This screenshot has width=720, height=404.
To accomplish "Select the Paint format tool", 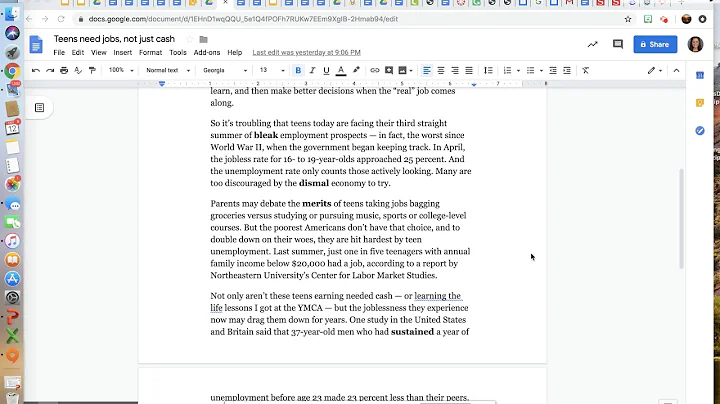I will point(92,70).
